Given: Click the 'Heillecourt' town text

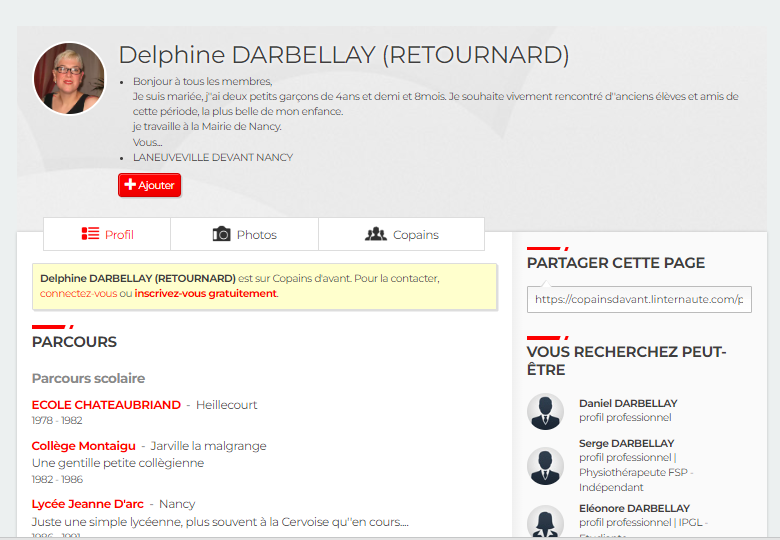Looking at the screenshot, I should (226, 405).
